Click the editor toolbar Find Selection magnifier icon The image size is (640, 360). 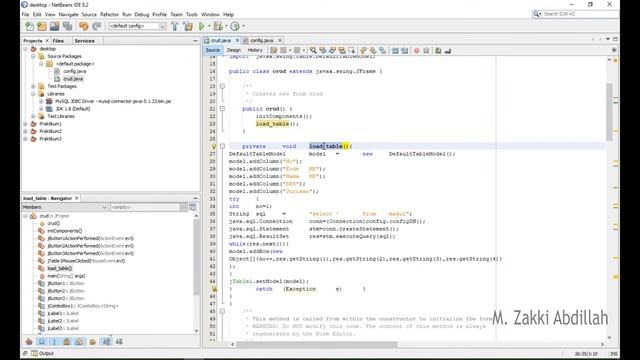313,50
